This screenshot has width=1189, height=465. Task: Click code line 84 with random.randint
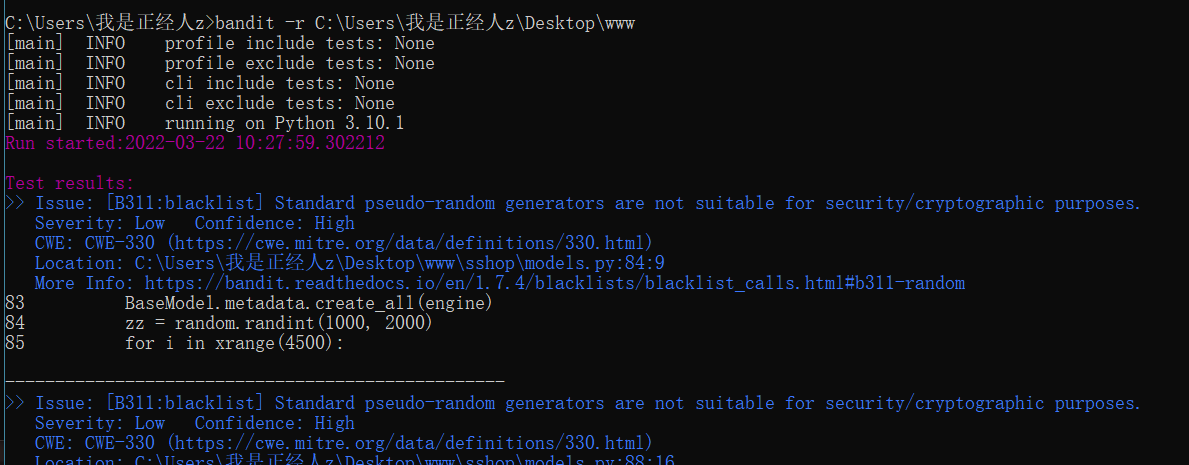pyautogui.click(x=300, y=323)
